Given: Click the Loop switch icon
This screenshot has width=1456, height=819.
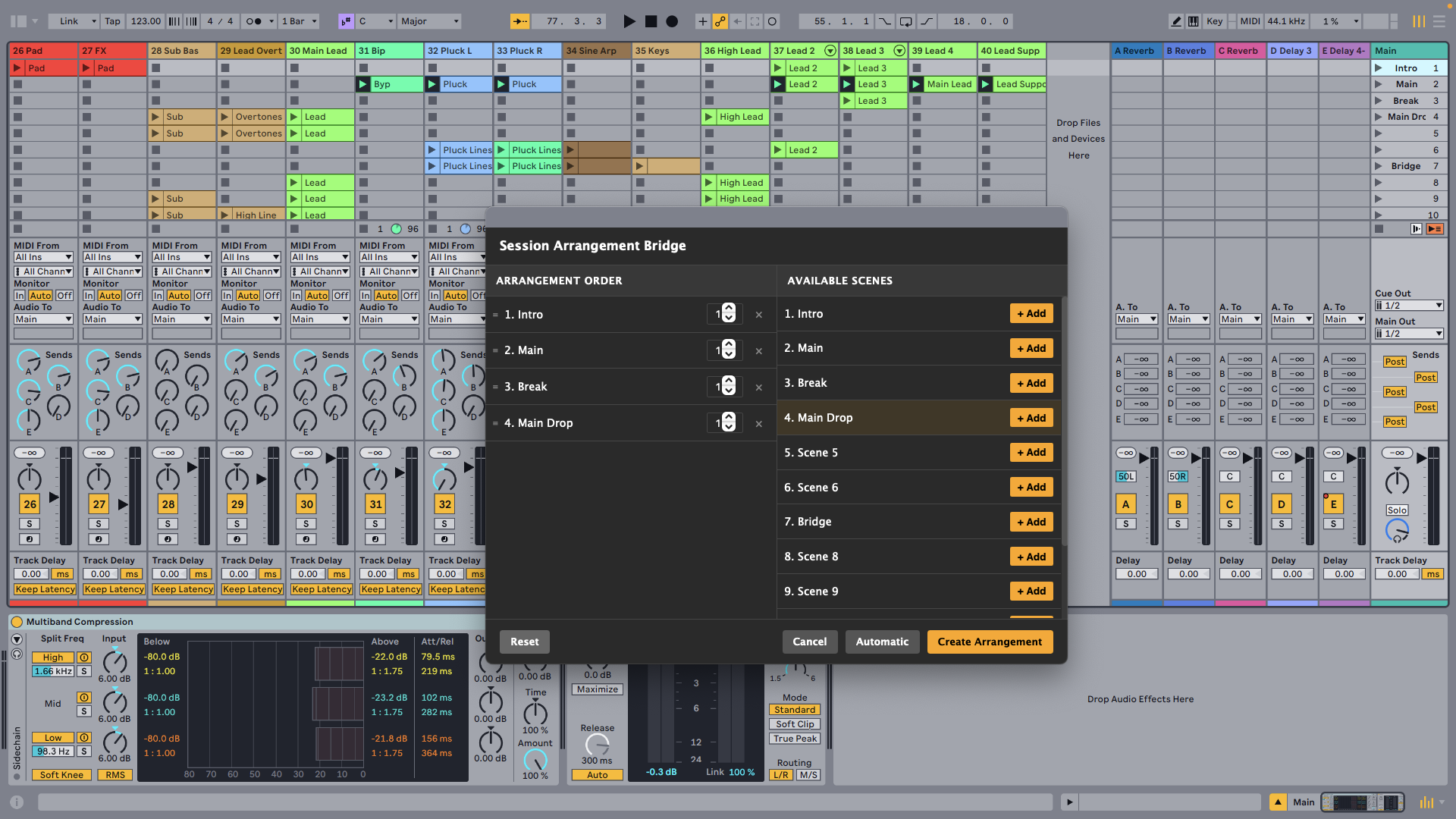Looking at the screenshot, I should (905, 21).
